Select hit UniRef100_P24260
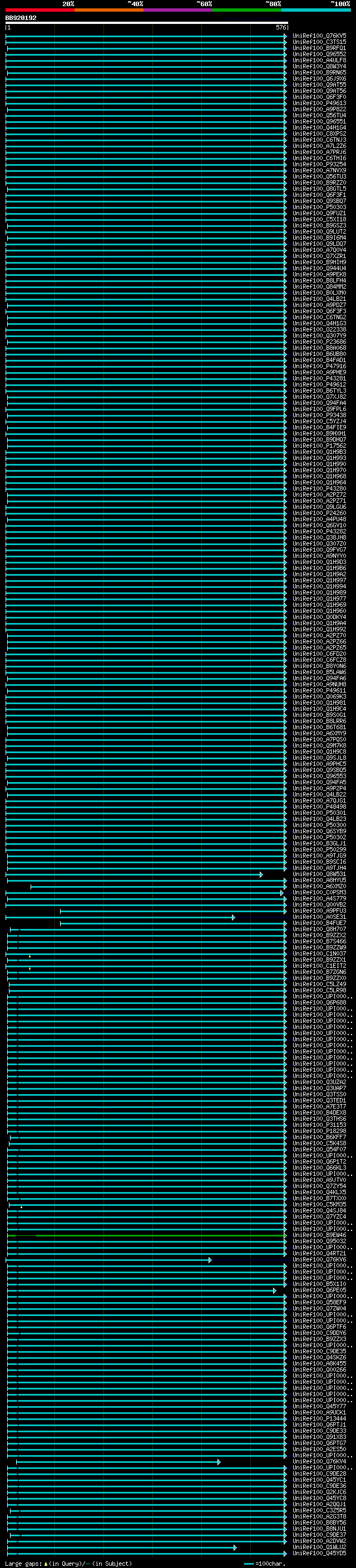This screenshot has width=356, height=1568. pyautogui.click(x=319, y=513)
